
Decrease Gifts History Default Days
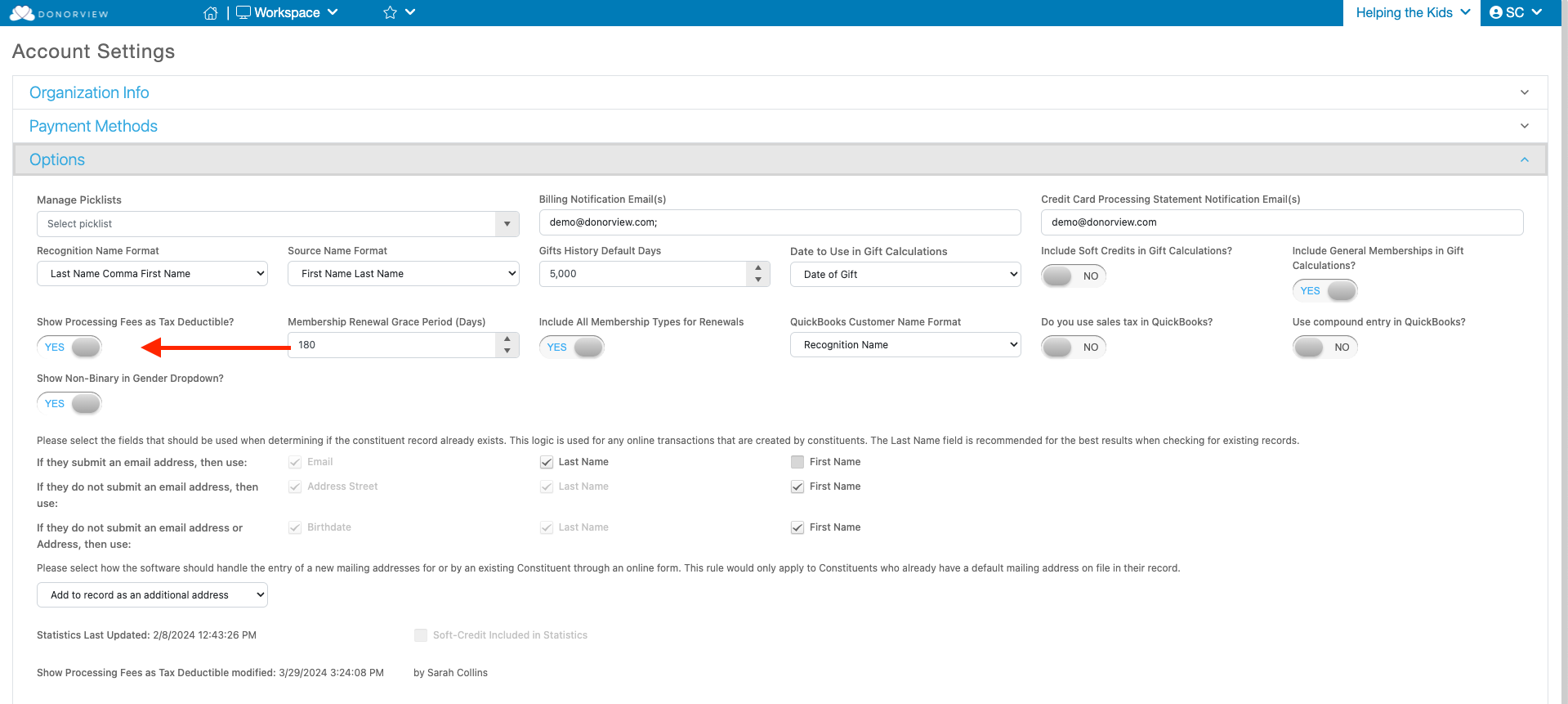pos(758,280)
